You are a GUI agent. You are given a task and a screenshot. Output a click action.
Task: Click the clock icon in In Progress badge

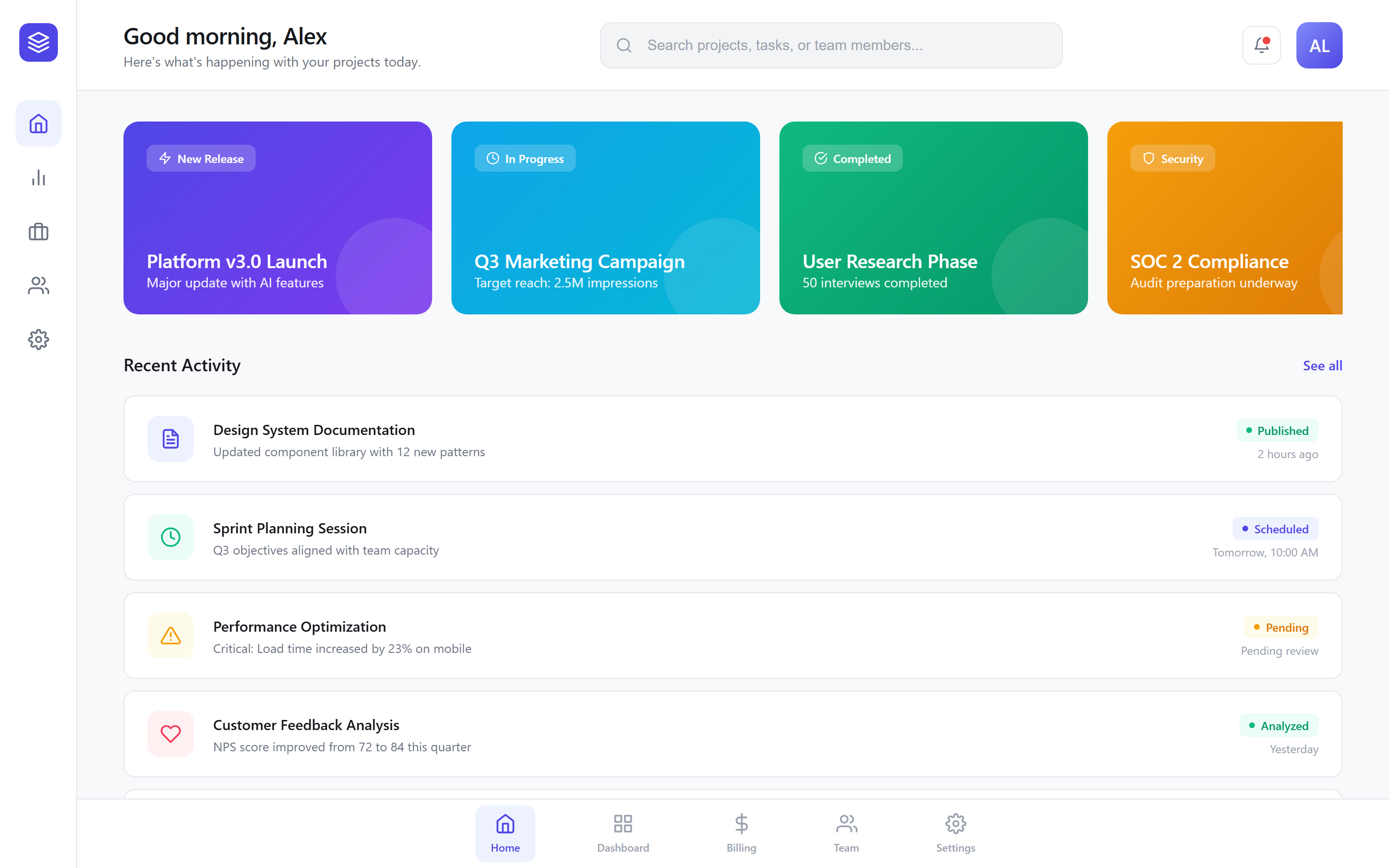tap(492, 159)
